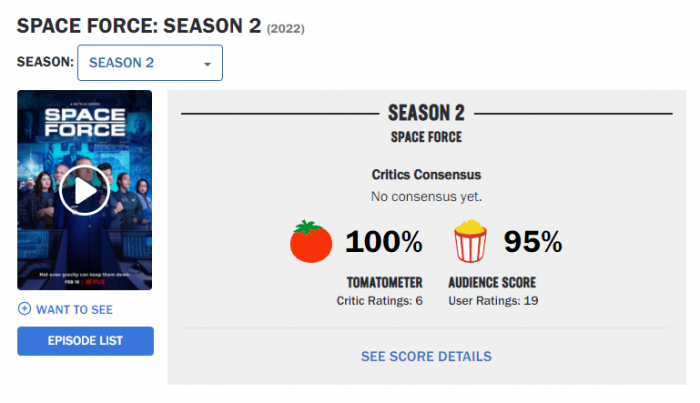Click the plus icon beside Want to See
The width and height of the screenshot is (700, 403).
coord(24,309)
